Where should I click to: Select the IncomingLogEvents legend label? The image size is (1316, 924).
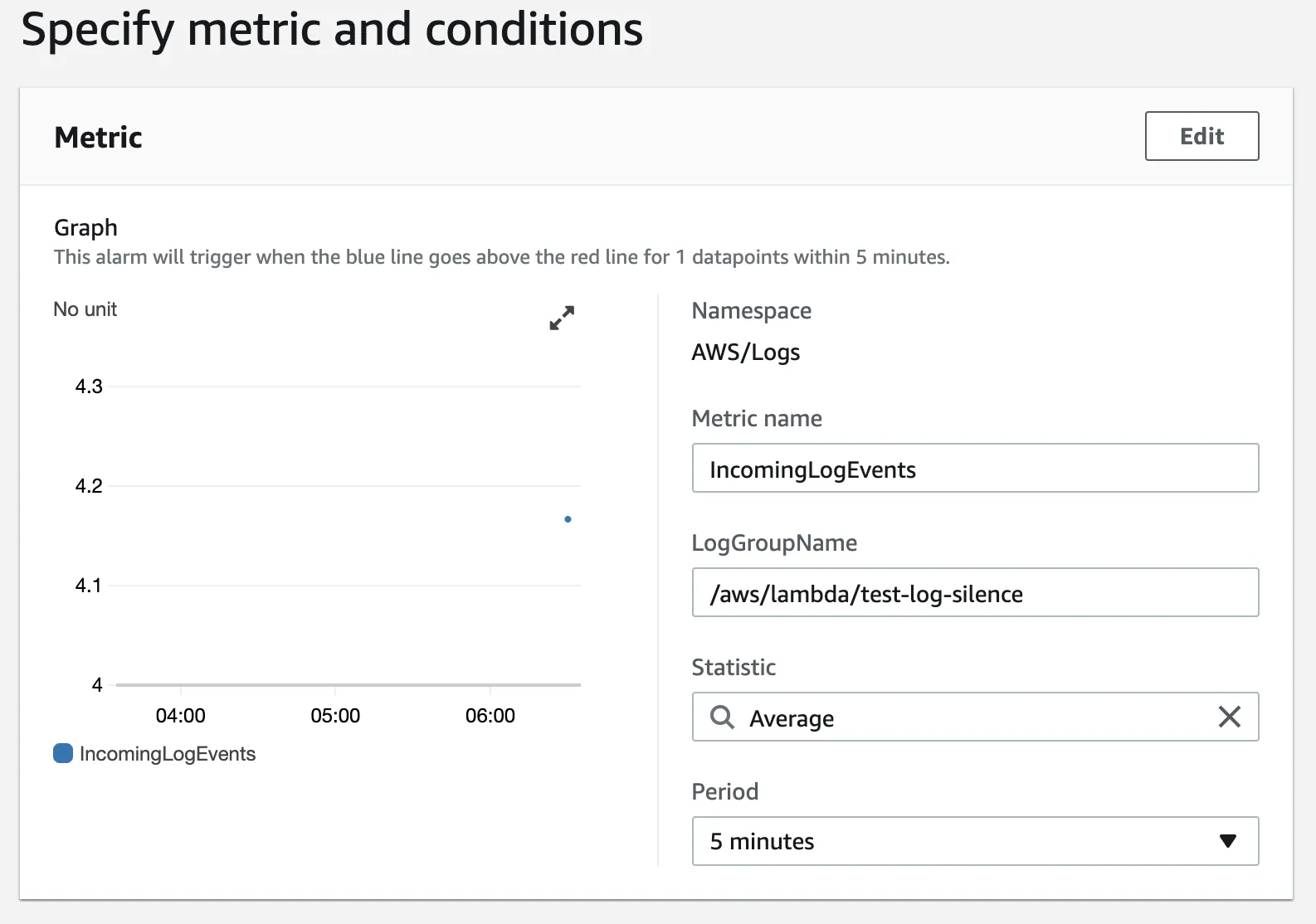point(168,754)
